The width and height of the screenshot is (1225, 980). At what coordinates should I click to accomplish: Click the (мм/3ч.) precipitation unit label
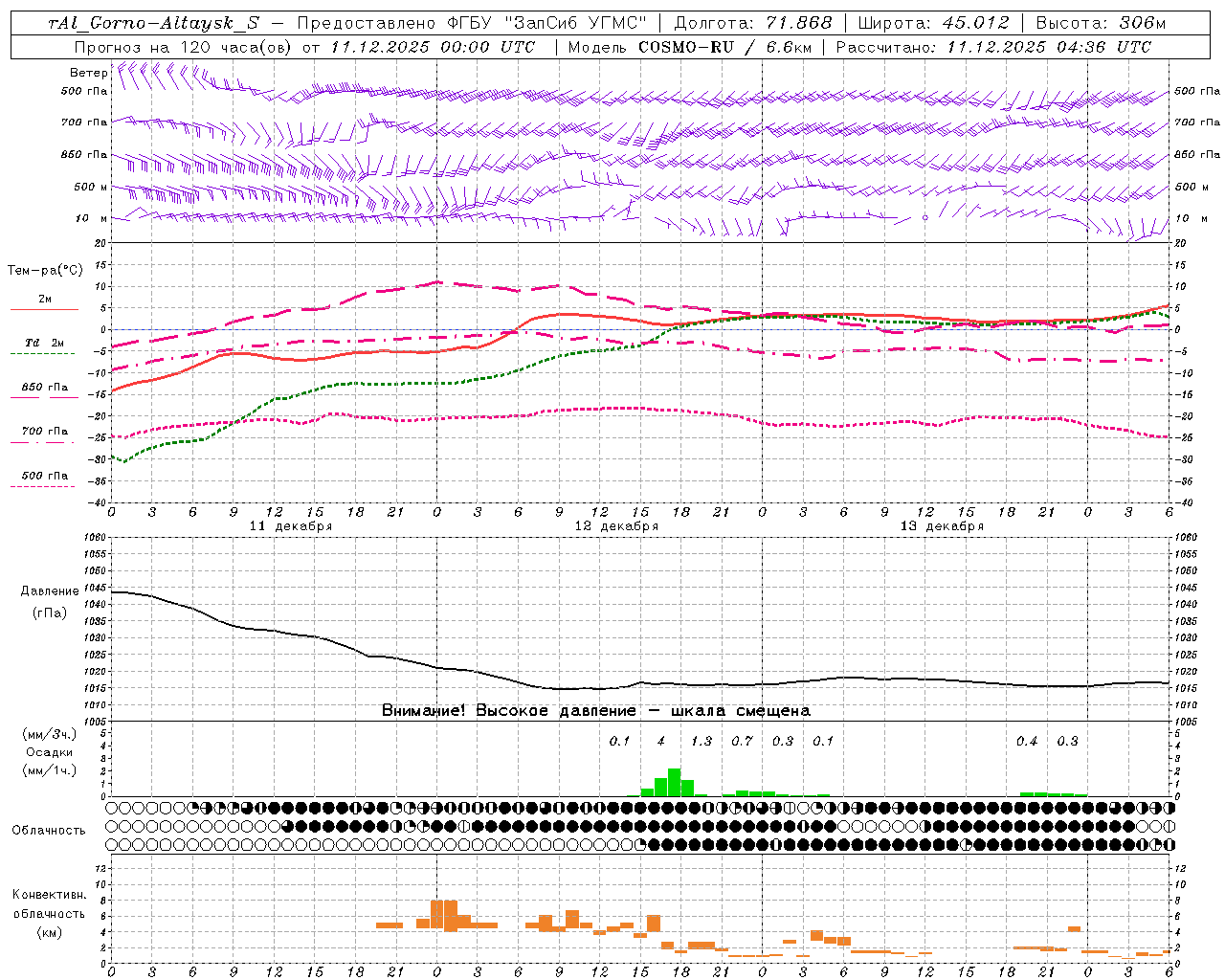(50, 734)
